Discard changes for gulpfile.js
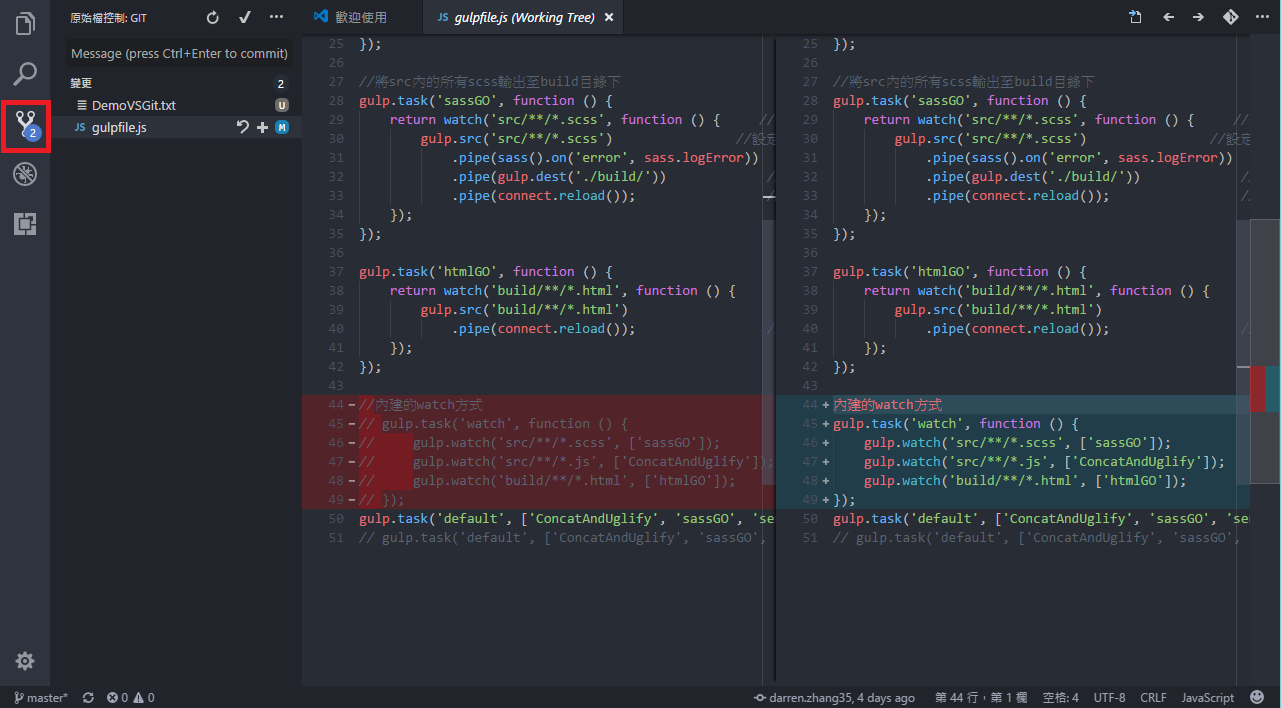 tap(243, 127)
